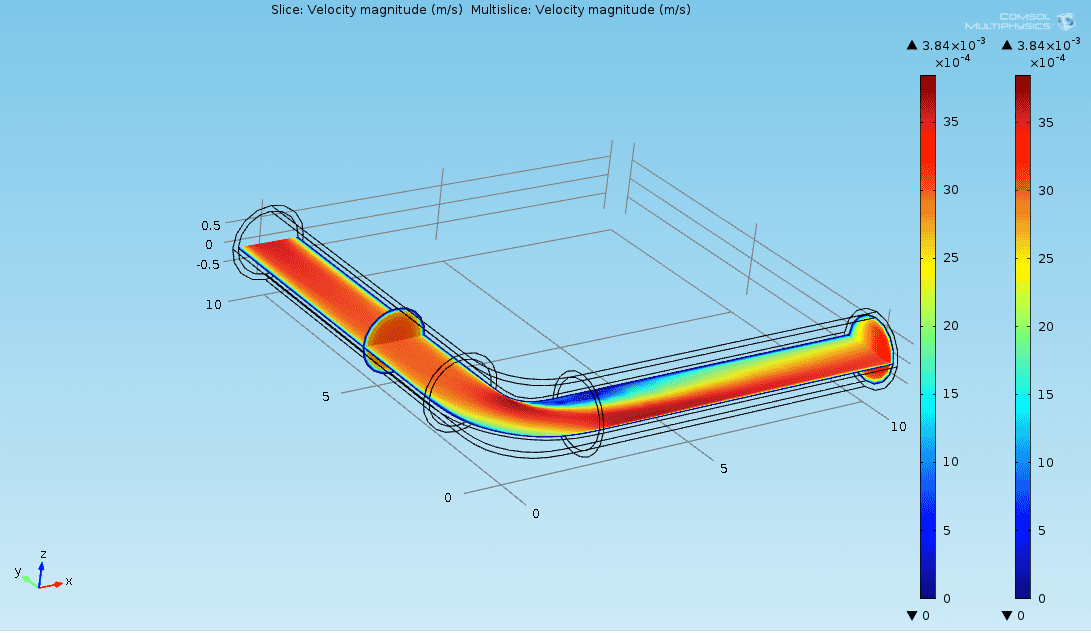The width and height of the screenshot is (1091, 633).
Task: Click the max triangle marker above right legend
Action: click(x=1006, y=45)
